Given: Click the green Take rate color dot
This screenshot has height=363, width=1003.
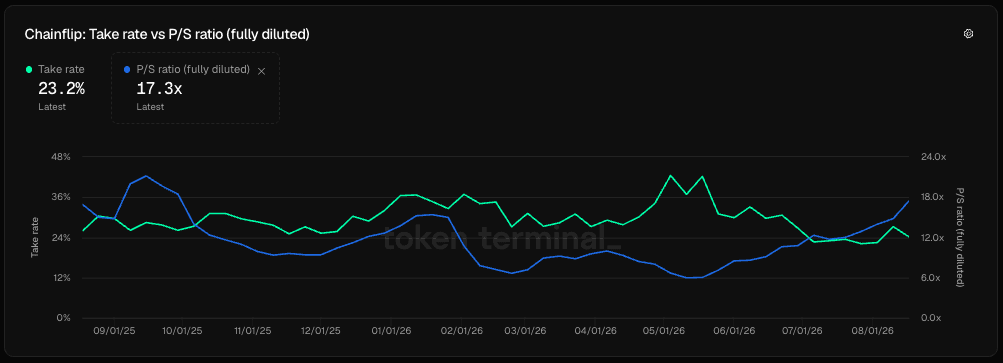Looking at the screenshot, I should (x=29, y=69).
